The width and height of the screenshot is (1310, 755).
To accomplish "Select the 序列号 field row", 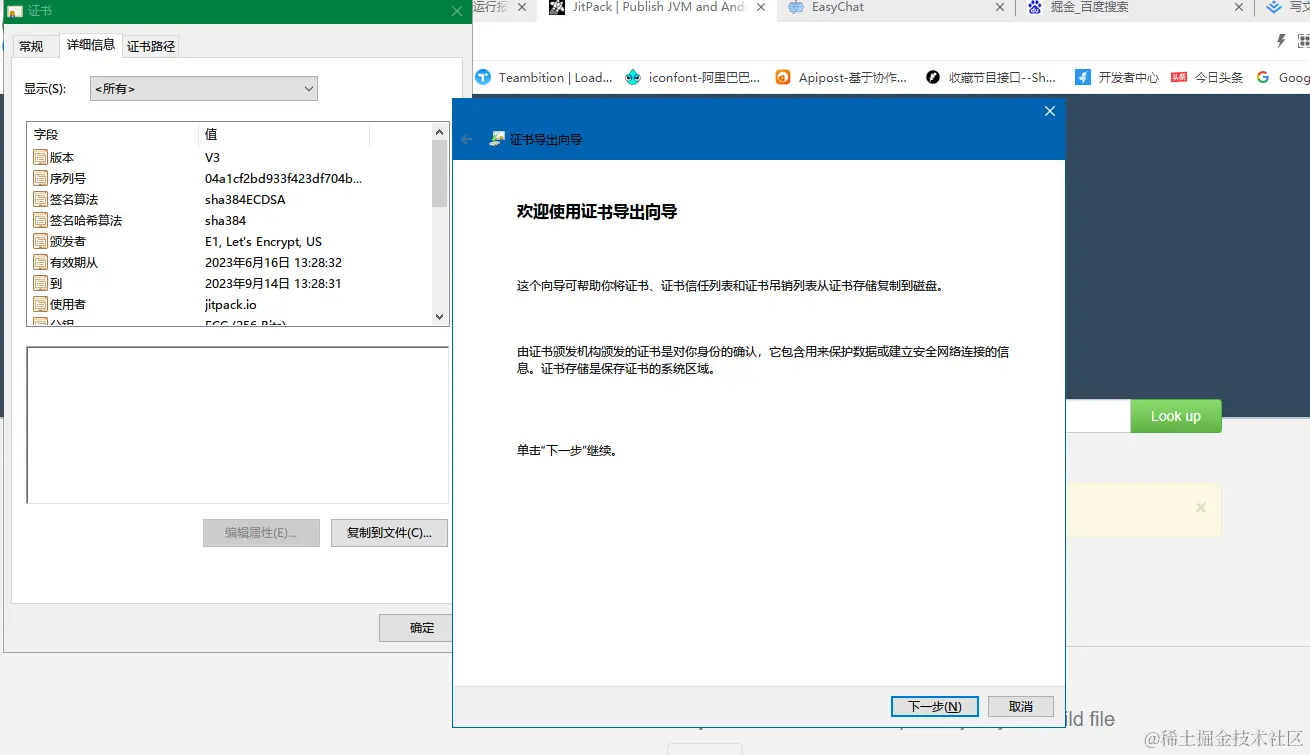I will click(x=70, y=178).
